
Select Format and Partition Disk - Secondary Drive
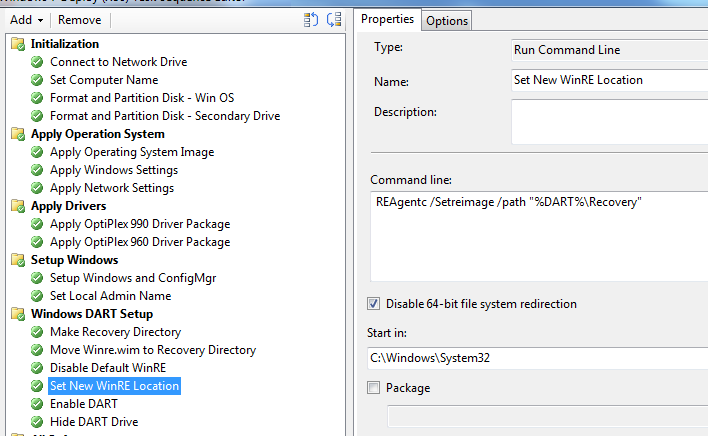pyautogui.click(x=165, y=116)
